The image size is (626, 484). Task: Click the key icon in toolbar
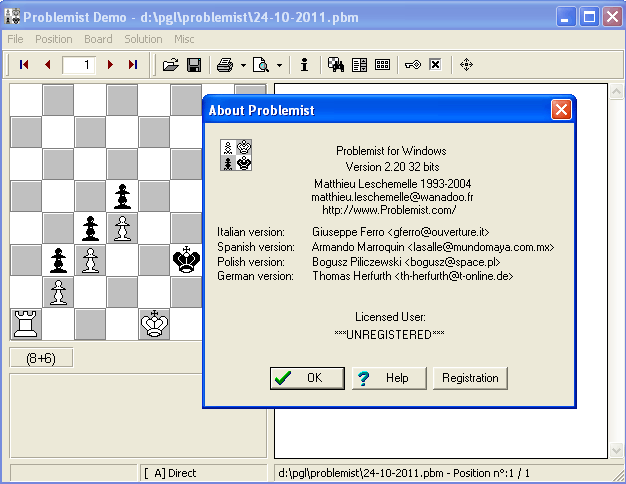point(412,64)
